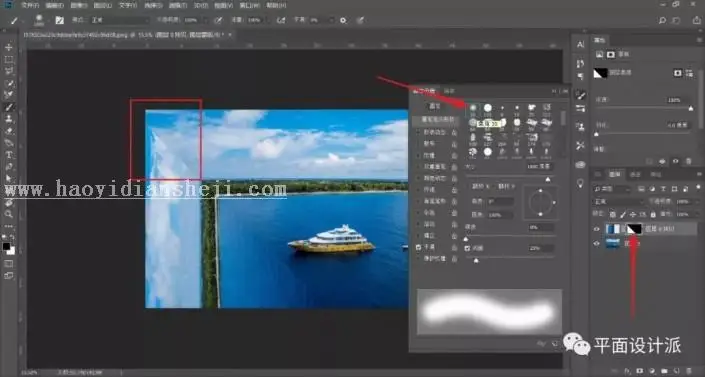Open the File menu

[x=30, y=5]
